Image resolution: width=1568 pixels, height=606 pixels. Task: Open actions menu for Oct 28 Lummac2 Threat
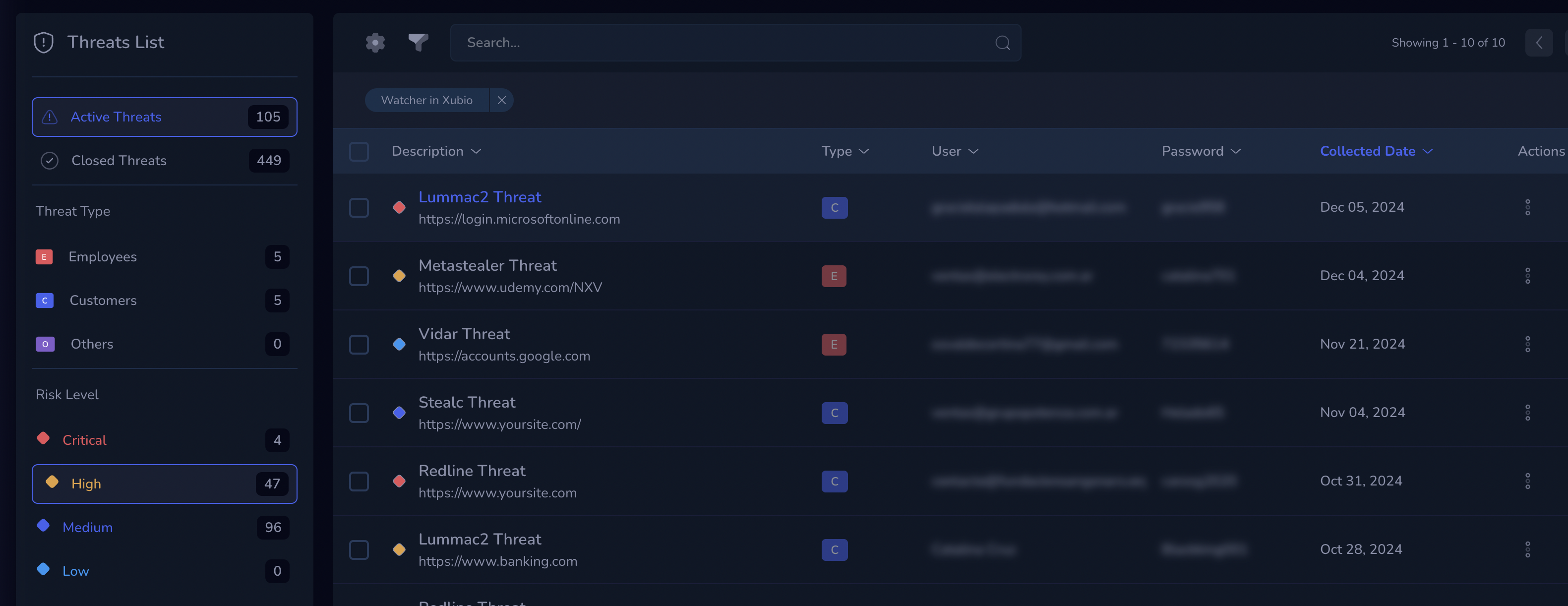coord(1527,549)
